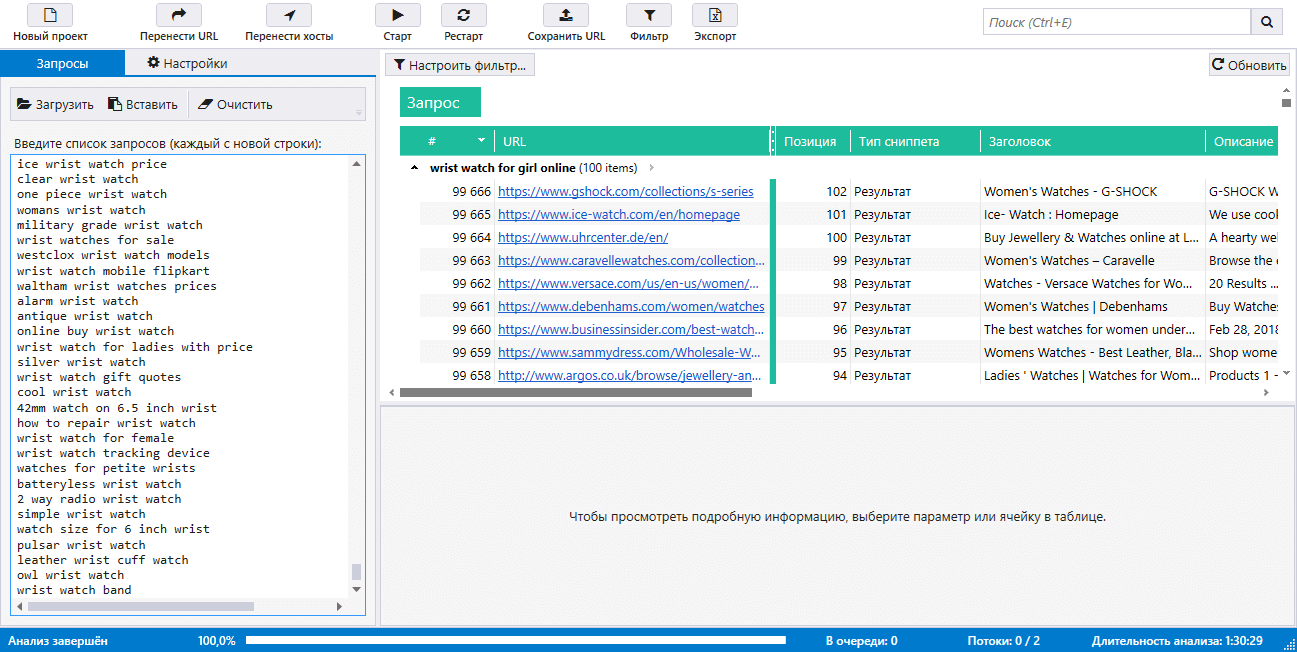Screen dimensions: 1297x652
Task: Click the В очереди: 0 status entry
Action: [861, 641]
